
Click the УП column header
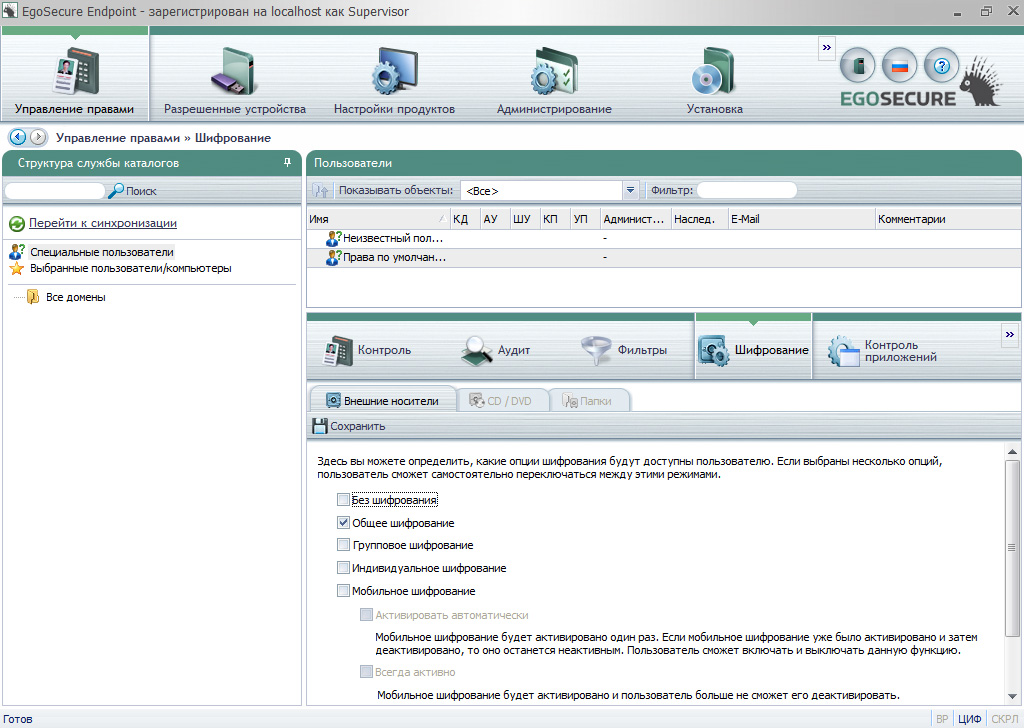point(585,219)
